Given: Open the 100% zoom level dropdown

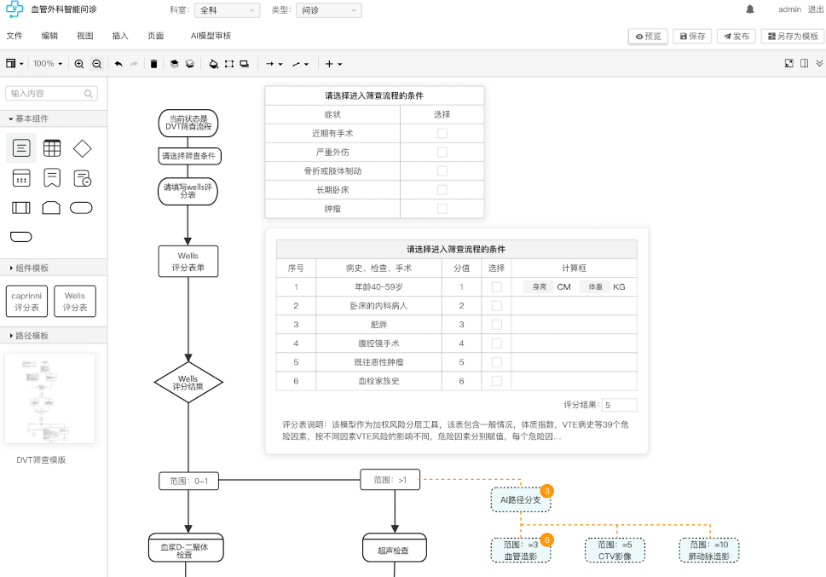Looking at the screenshot, I should pyautogui.click(x=47, y=64).
